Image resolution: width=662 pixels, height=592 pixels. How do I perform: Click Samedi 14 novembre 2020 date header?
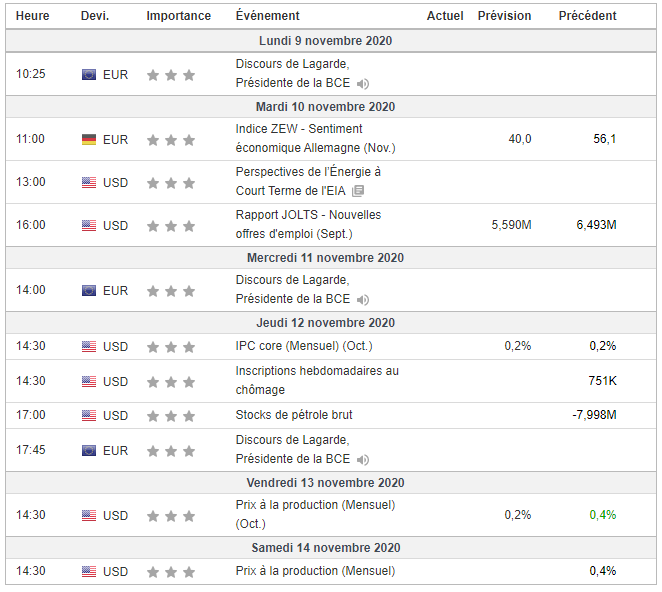[326, 548]
